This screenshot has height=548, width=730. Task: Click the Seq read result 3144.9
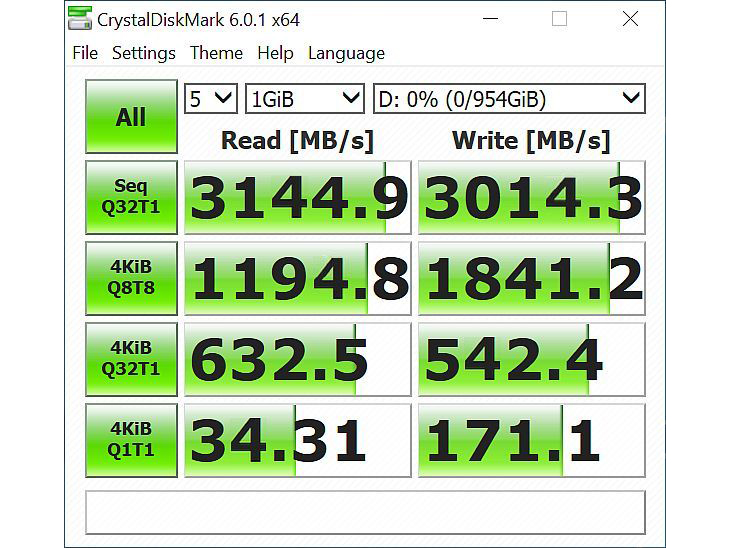[298, 197]
